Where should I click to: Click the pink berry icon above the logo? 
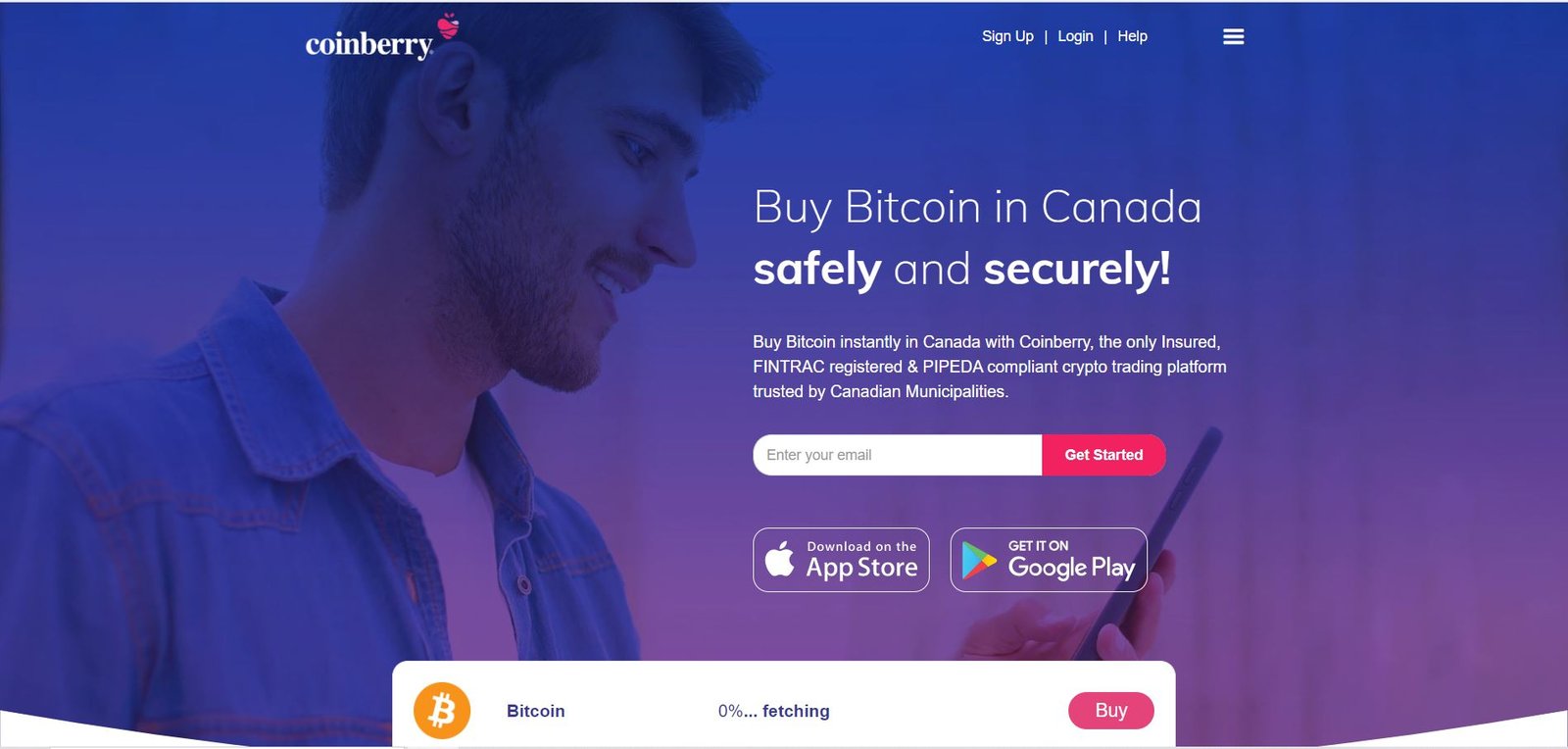click(x=448, y=25)
